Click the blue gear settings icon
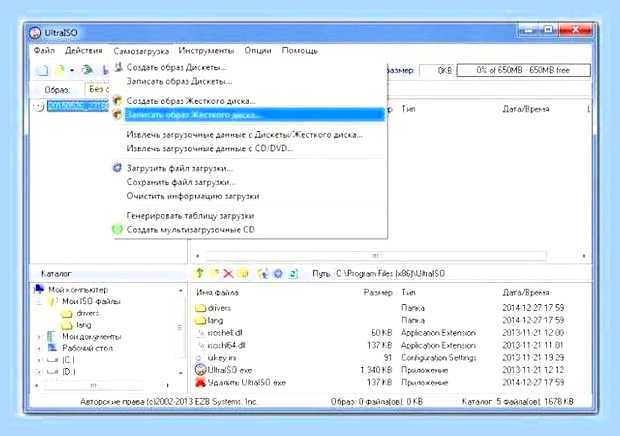 (278, 274)
